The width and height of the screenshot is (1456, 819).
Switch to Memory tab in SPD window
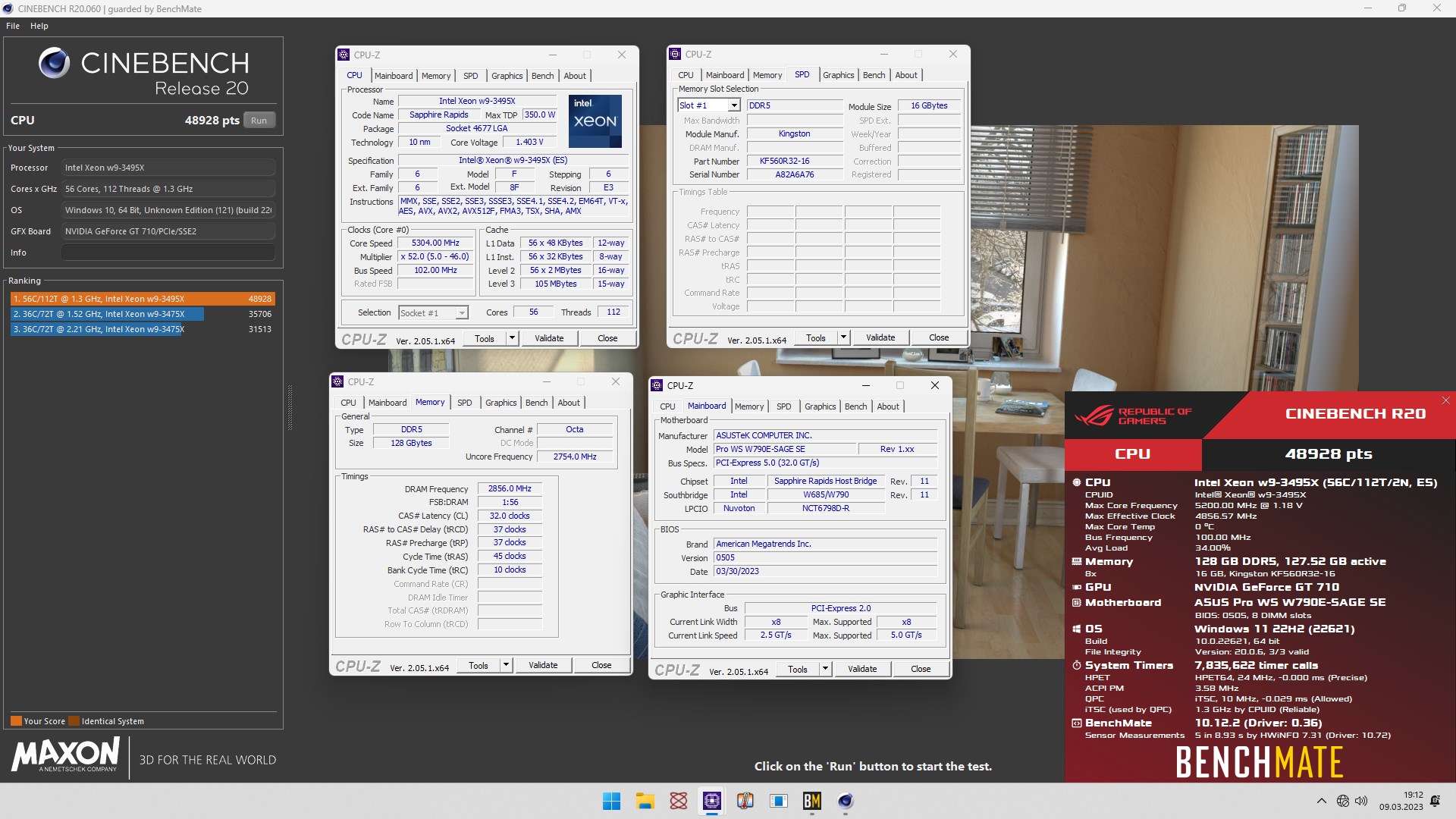click(767, 75)
